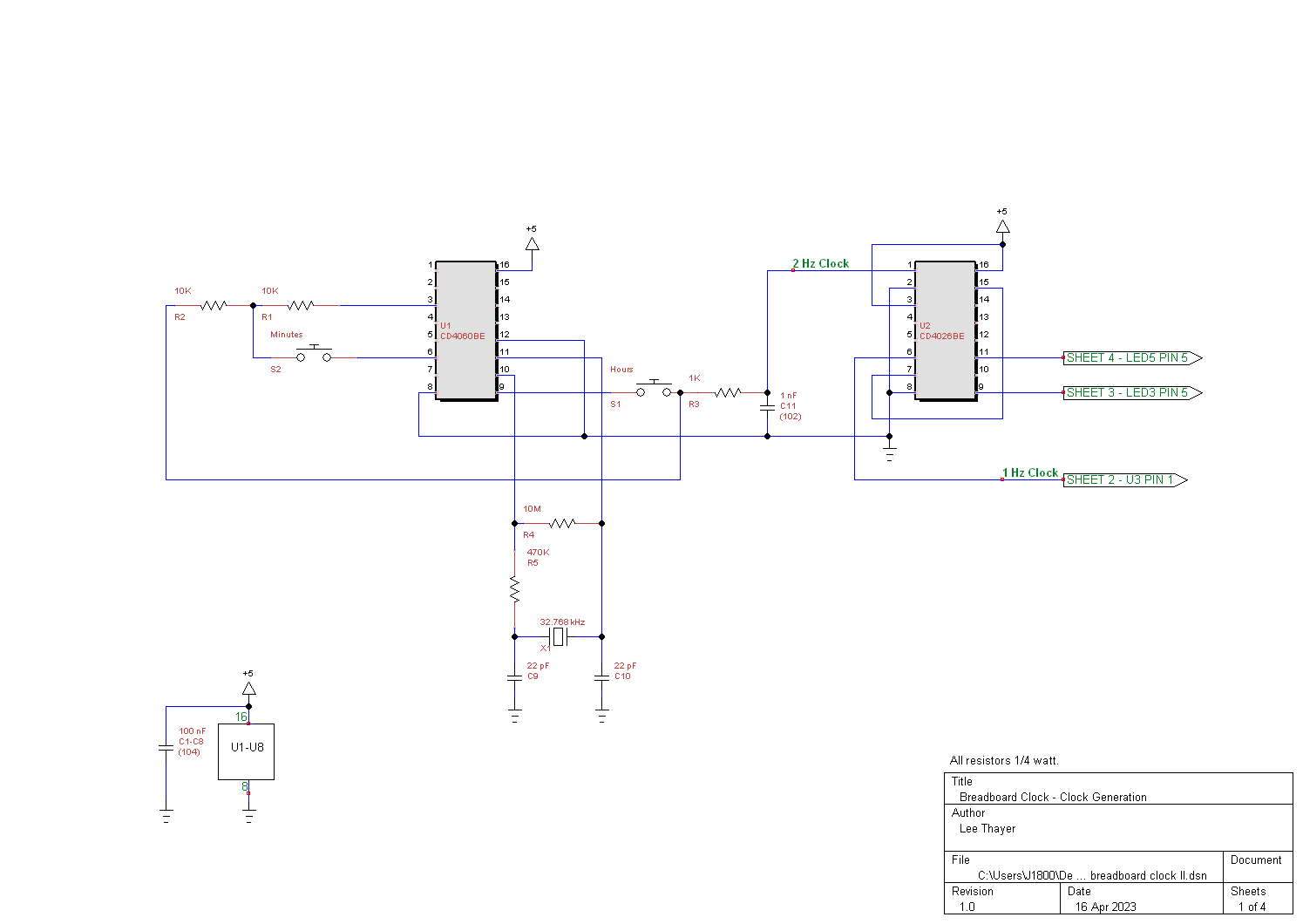1303x924 pixels.
Task: Click the title 'Breadboard Clock - Clock Generation'
Action: click(x=1053, y=797)
